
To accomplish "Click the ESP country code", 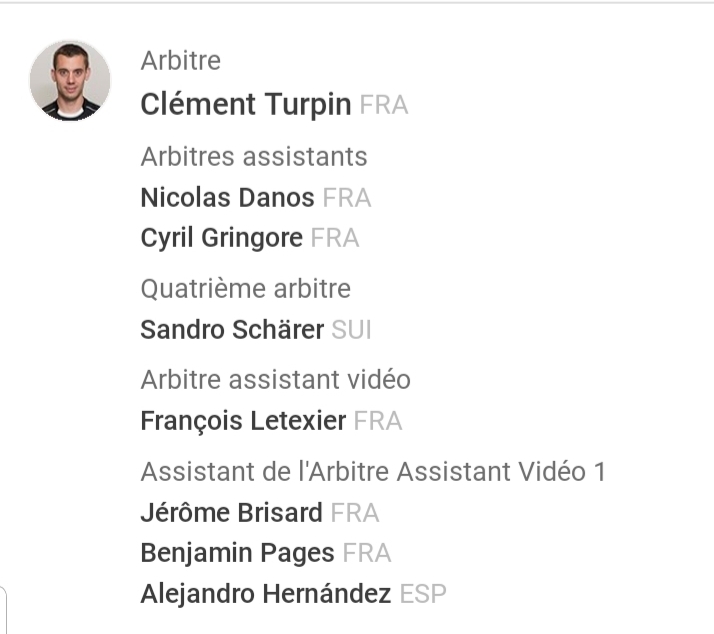I will 422,594.
